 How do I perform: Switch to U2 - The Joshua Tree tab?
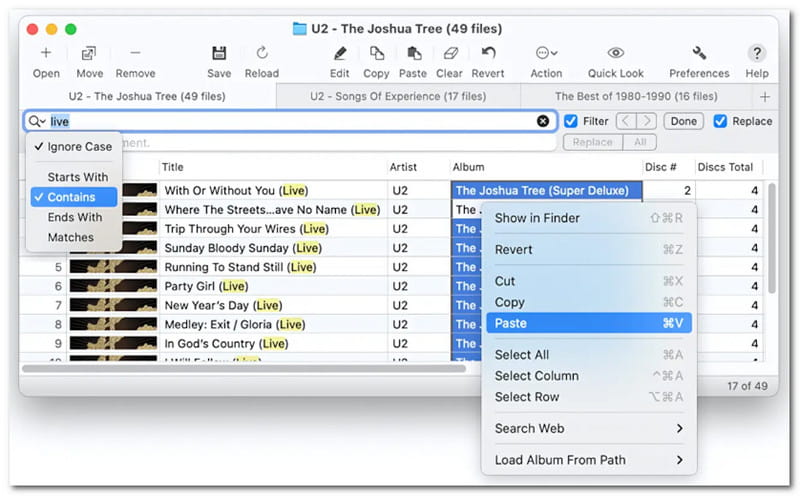147,96
